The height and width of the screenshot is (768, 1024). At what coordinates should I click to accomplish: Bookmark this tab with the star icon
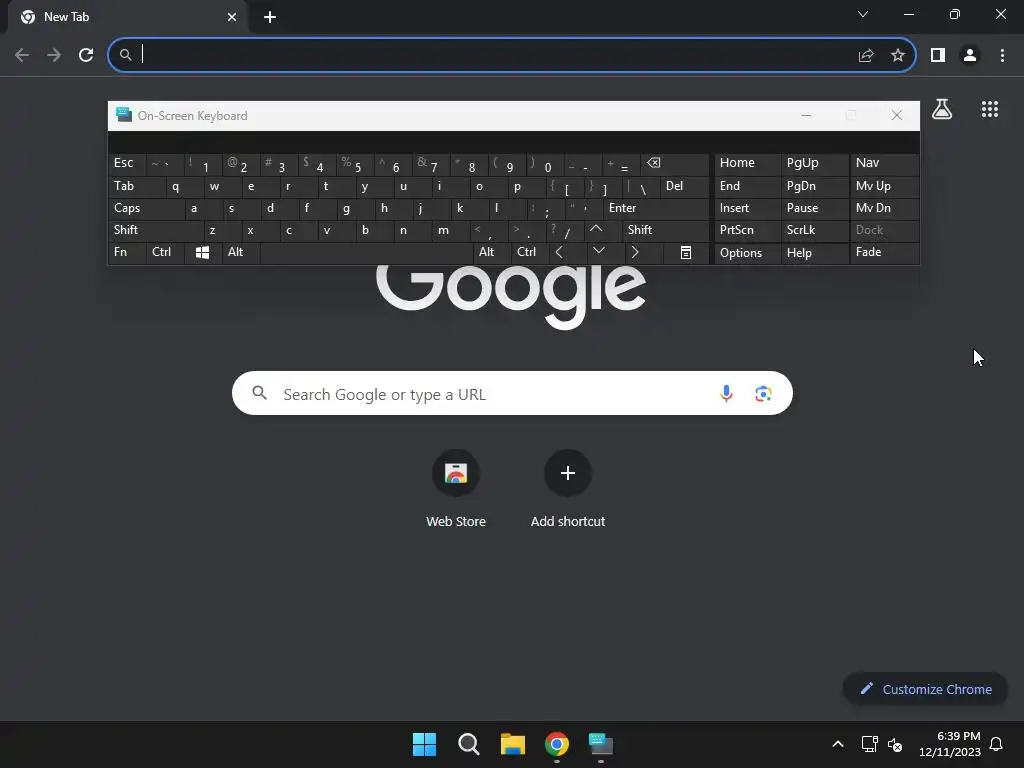898,56
